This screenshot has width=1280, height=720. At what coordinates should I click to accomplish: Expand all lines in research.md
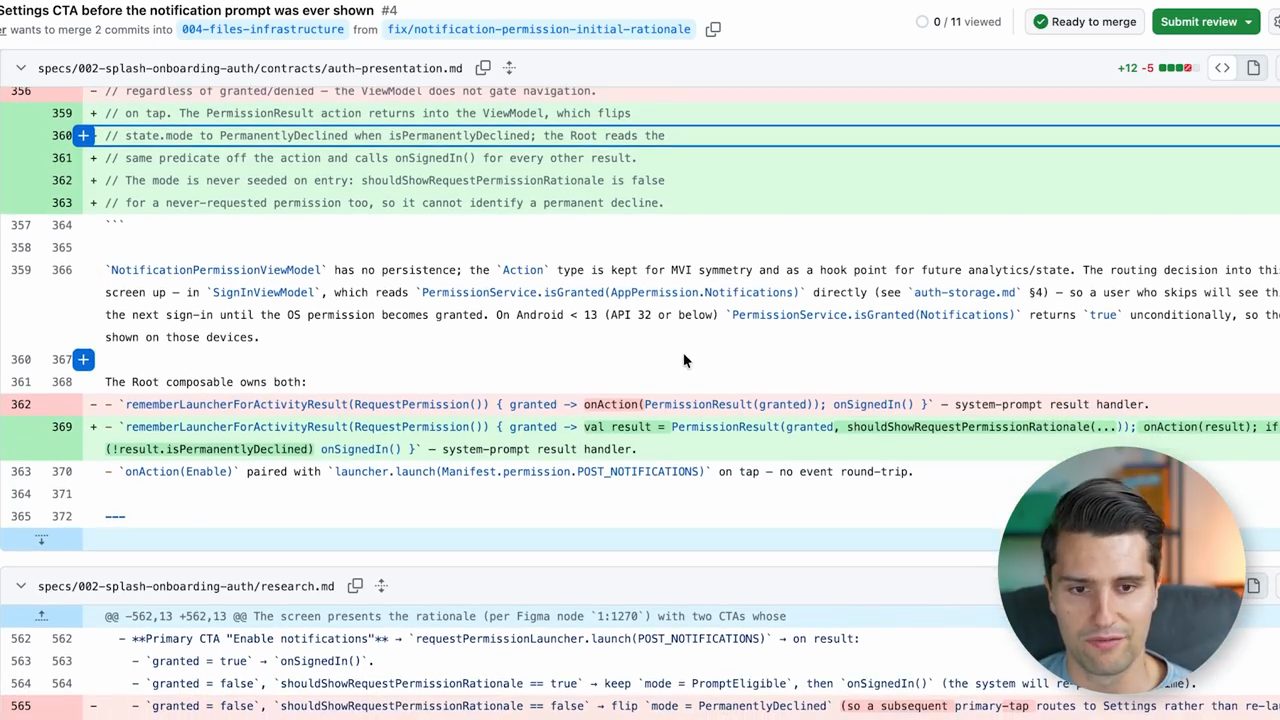[x=381, y=586]
